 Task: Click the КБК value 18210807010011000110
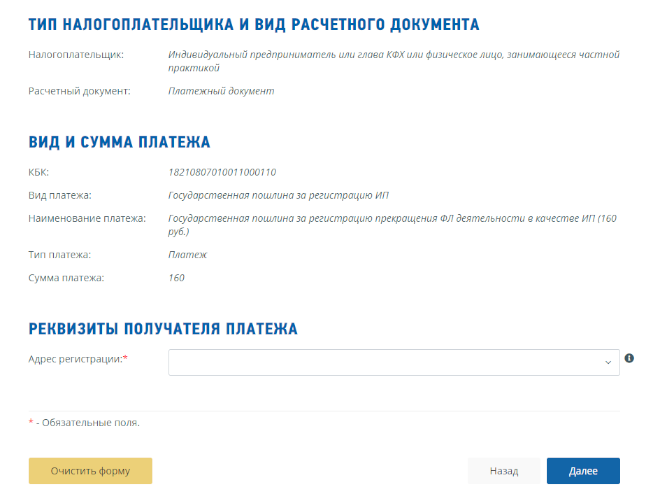[222, 172]
